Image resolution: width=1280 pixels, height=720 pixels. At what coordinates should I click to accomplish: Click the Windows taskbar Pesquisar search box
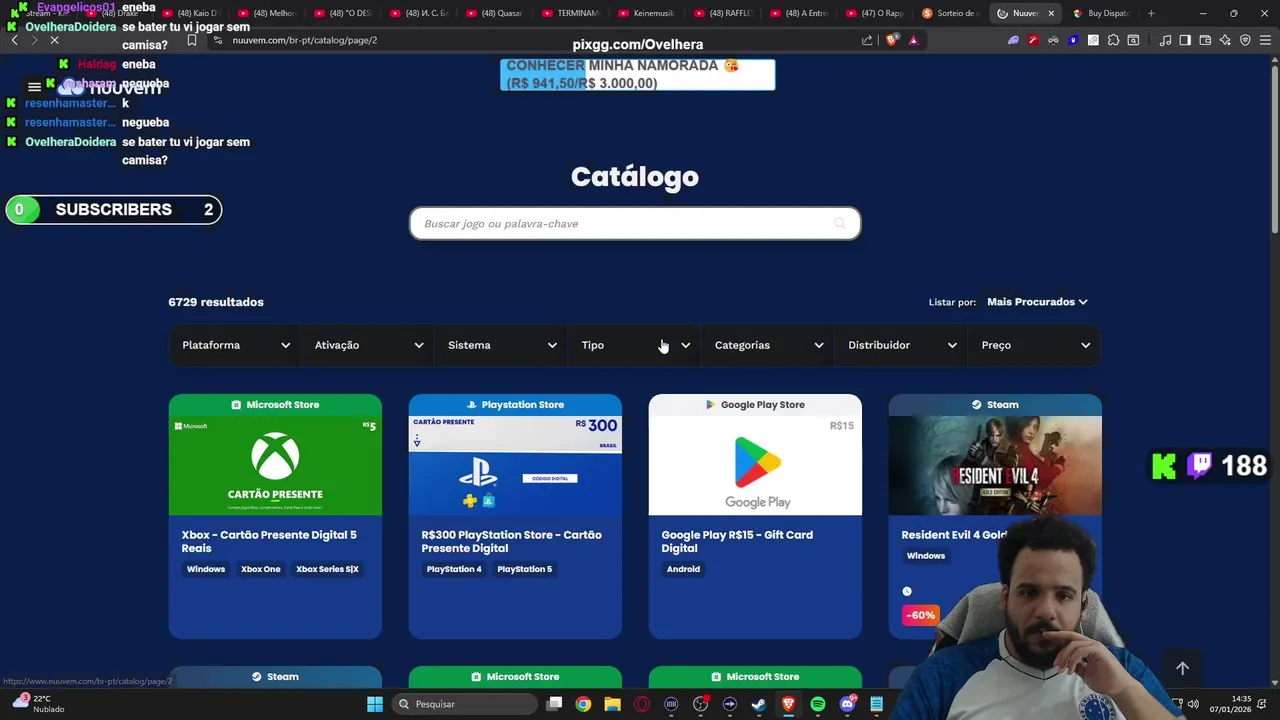(464, 704)
